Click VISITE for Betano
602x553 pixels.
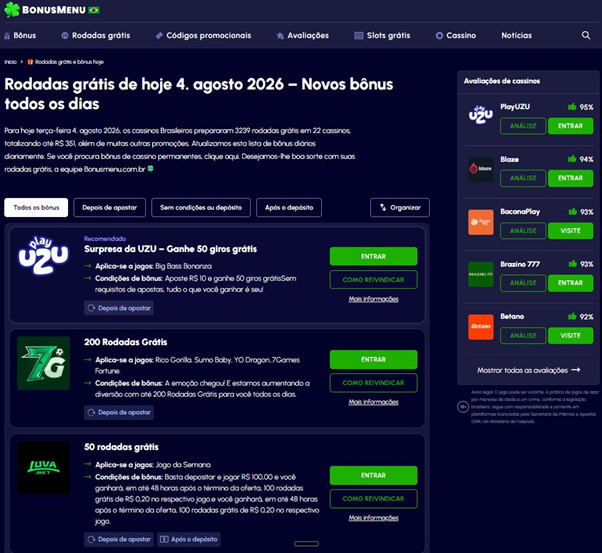tap(570, 335)
